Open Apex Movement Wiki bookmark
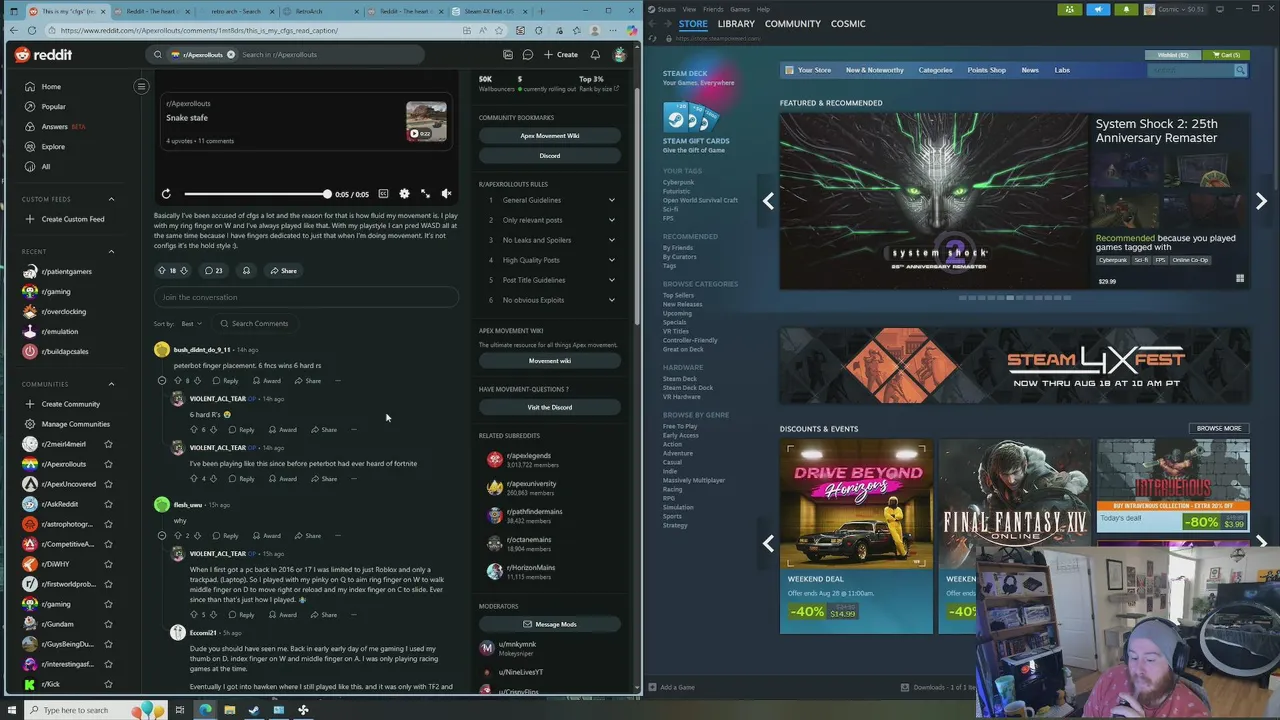Image resolution: width=1280 pixels, height=720 pixels. [550, 136]
